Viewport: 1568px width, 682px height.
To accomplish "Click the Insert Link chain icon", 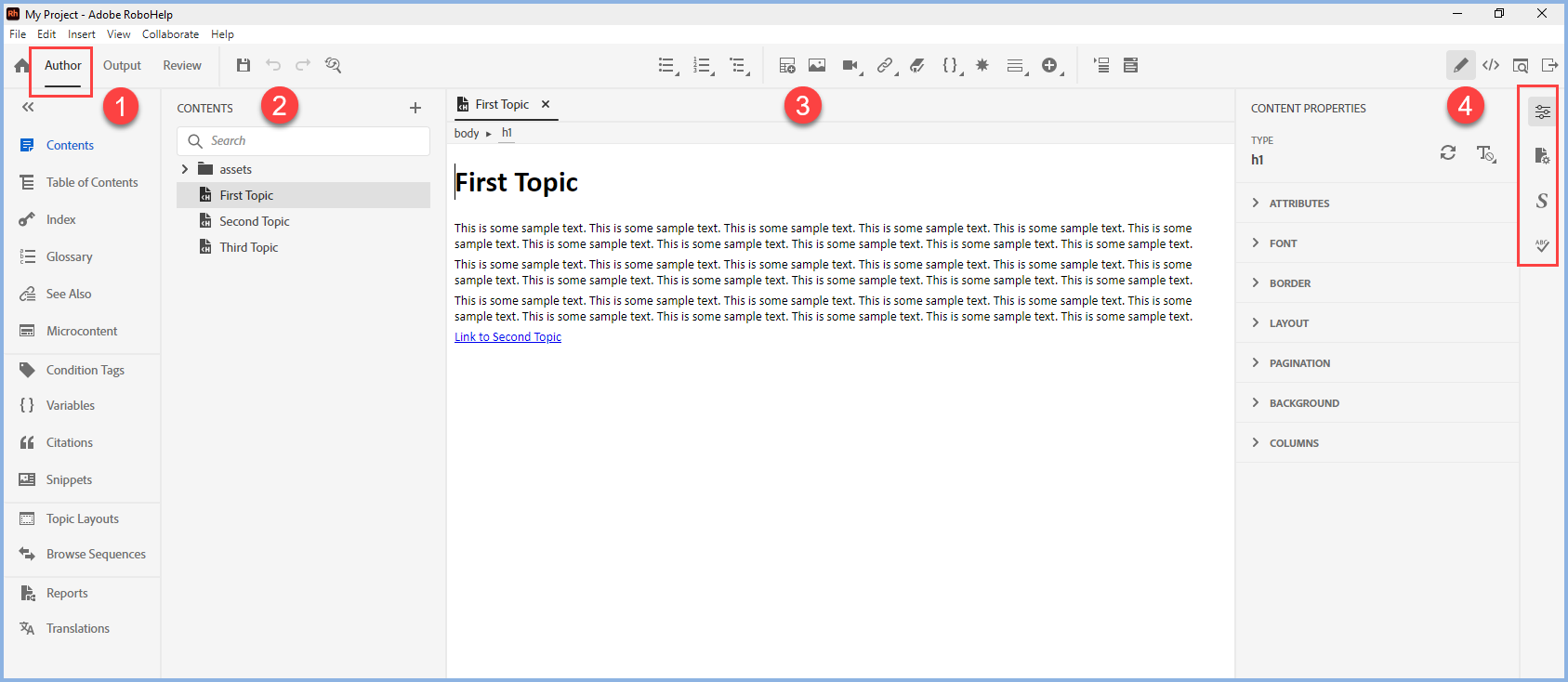I will click(x=884, y=65).
